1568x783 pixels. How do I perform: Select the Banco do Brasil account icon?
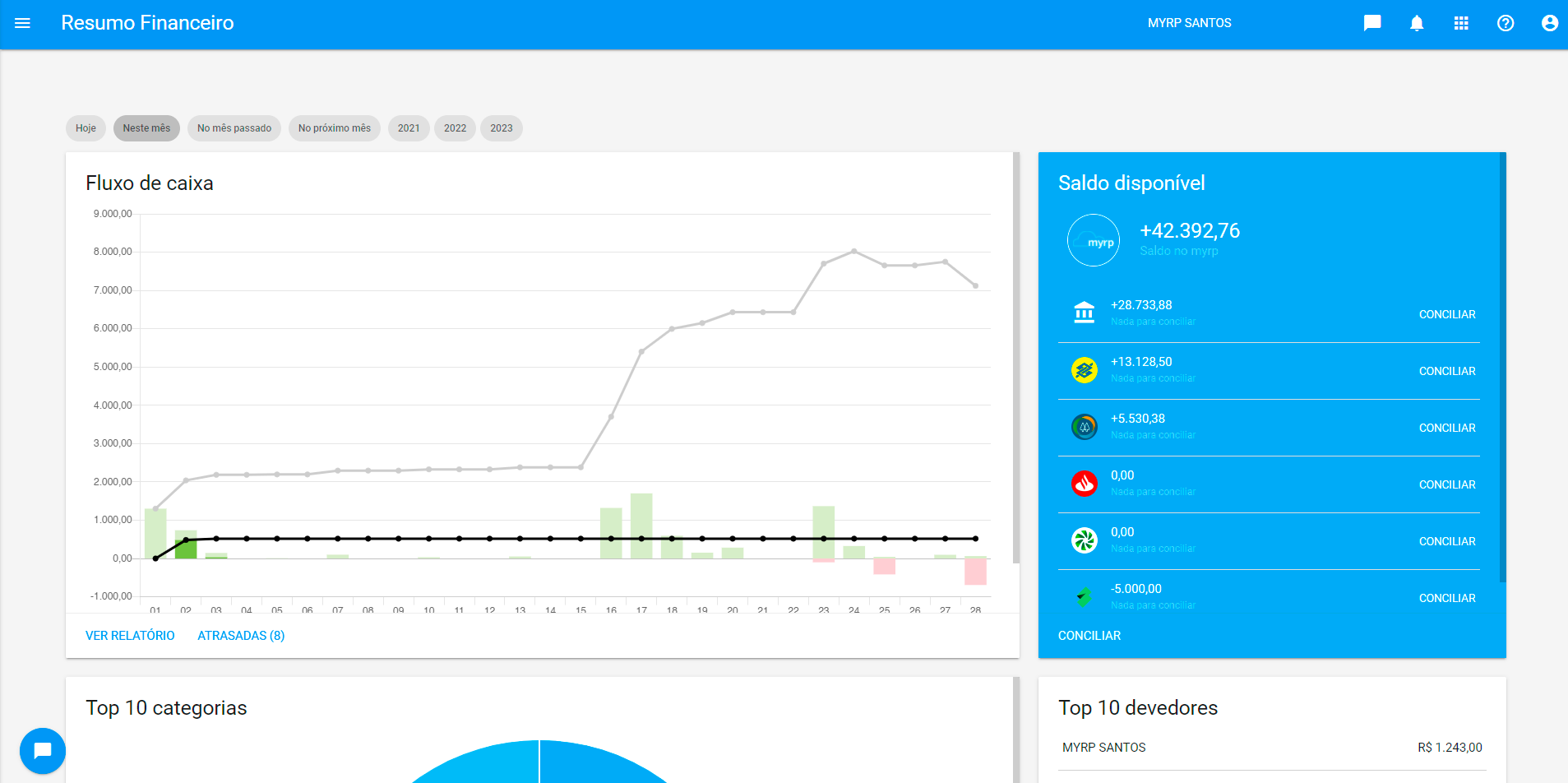click(1085, 370)
